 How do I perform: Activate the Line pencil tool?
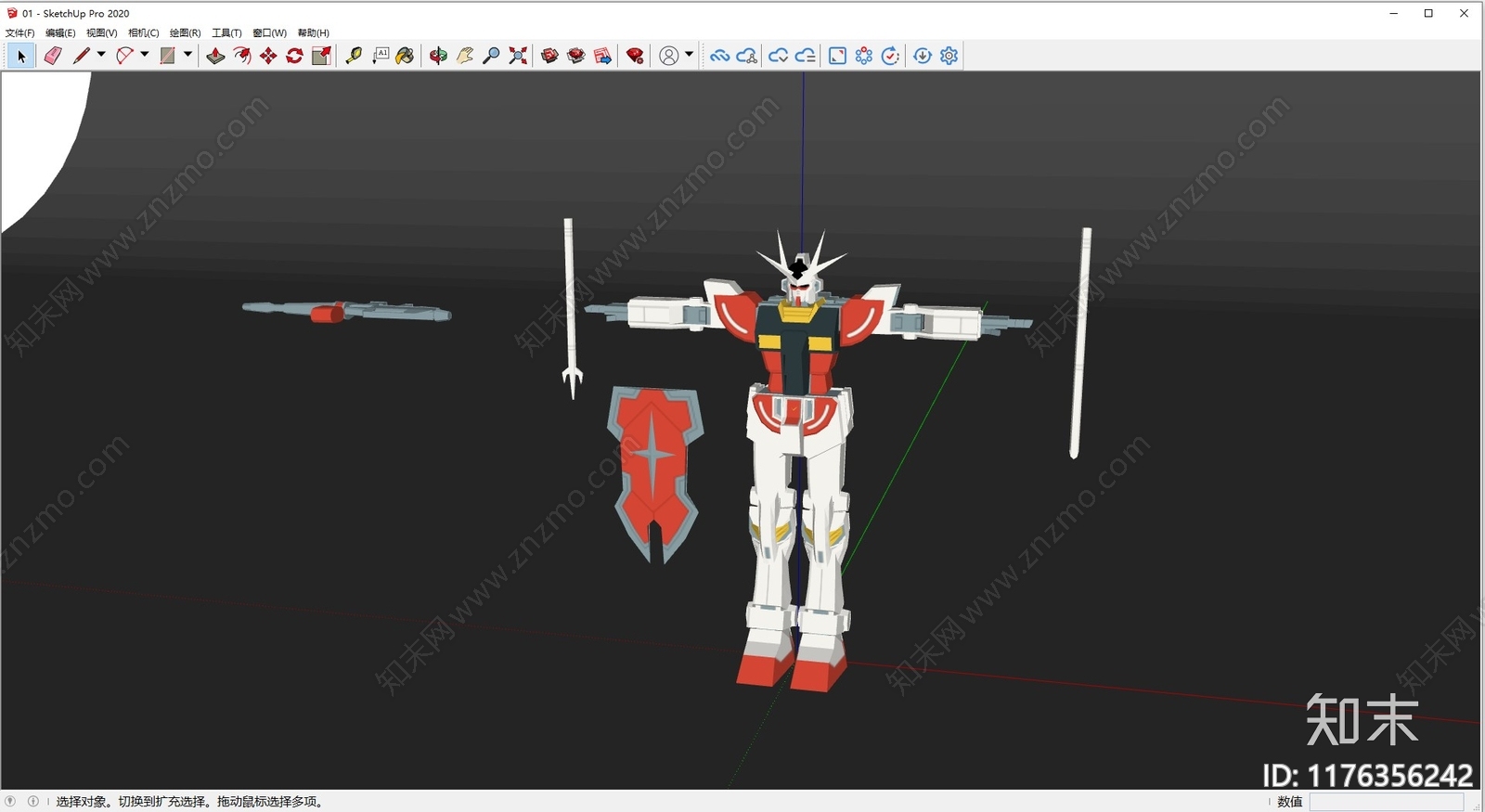click(82, 56)
